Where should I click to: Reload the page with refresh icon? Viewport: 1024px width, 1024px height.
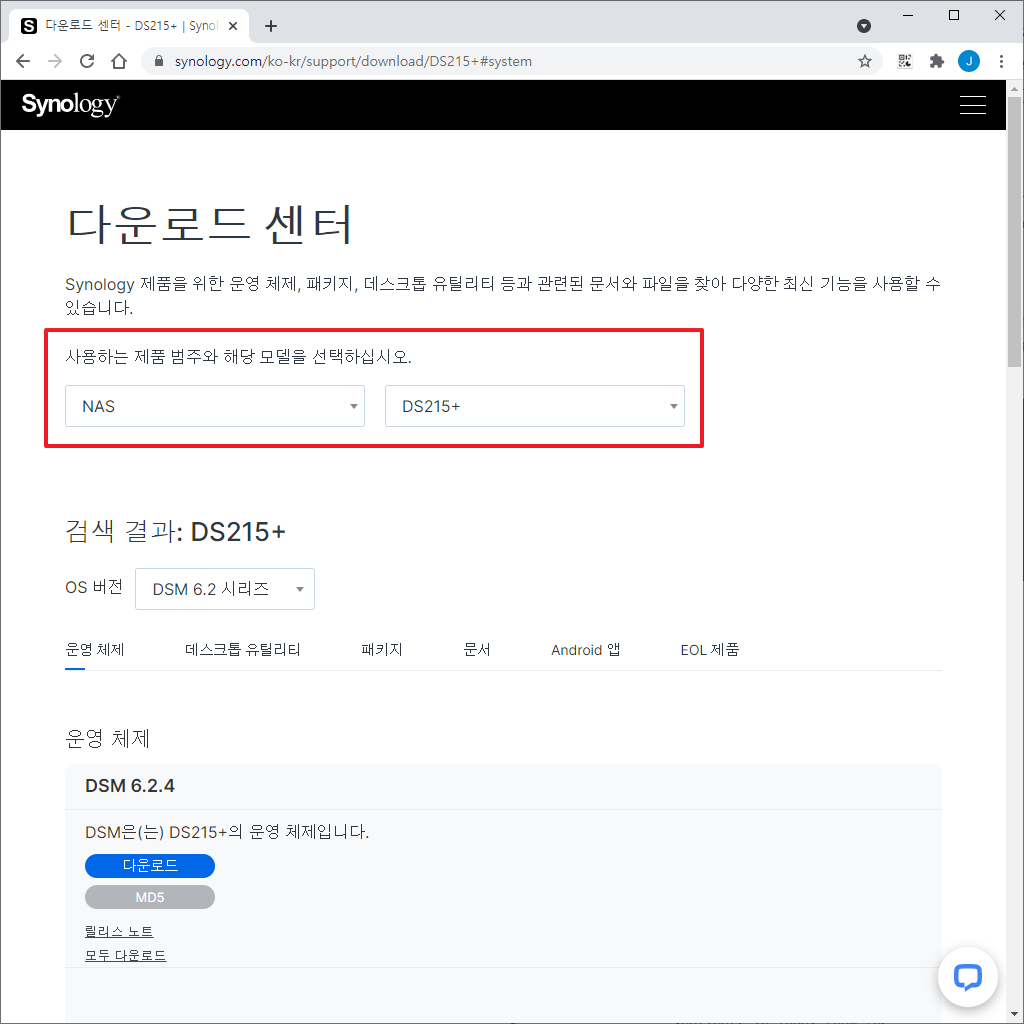pyautogui.click(x=87, y=61)
